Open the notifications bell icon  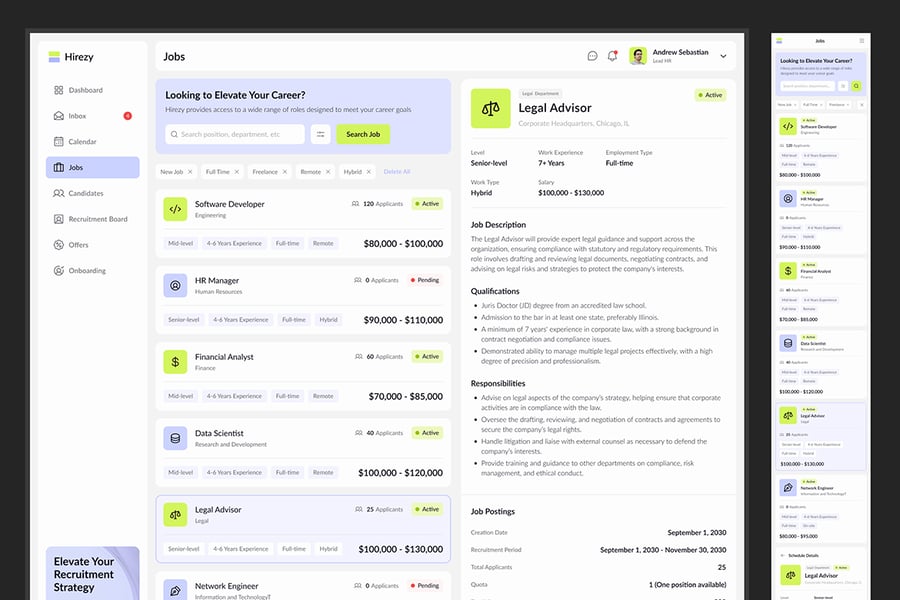612,56
